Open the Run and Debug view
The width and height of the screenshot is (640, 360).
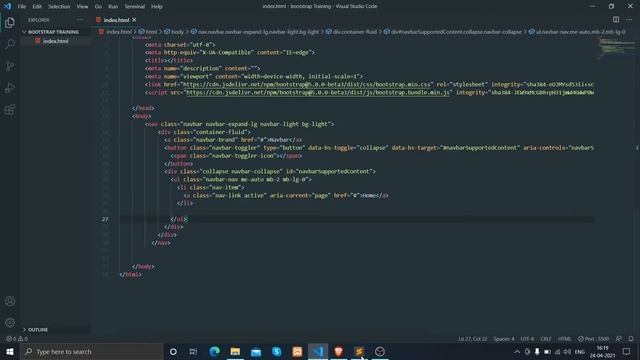coord(10,87)
